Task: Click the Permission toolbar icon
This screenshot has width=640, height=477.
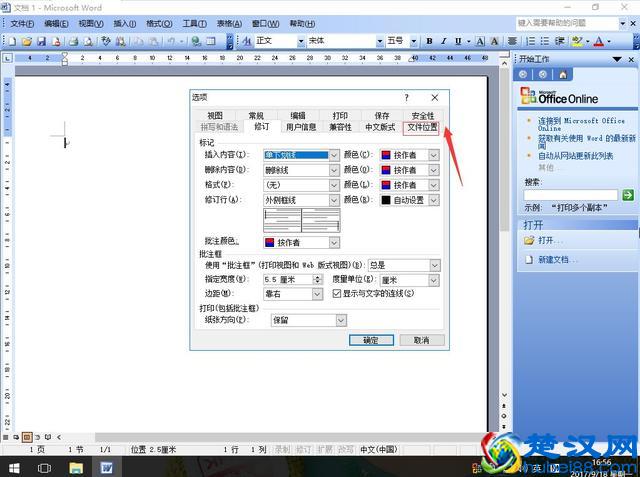Action: click(56, 41)
